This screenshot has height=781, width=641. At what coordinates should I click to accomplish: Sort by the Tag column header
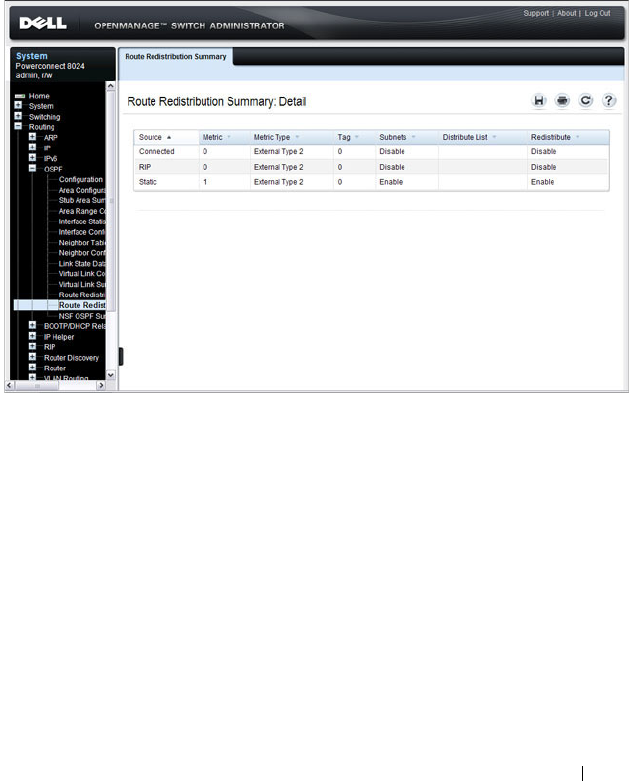click(x=354, y=137)
